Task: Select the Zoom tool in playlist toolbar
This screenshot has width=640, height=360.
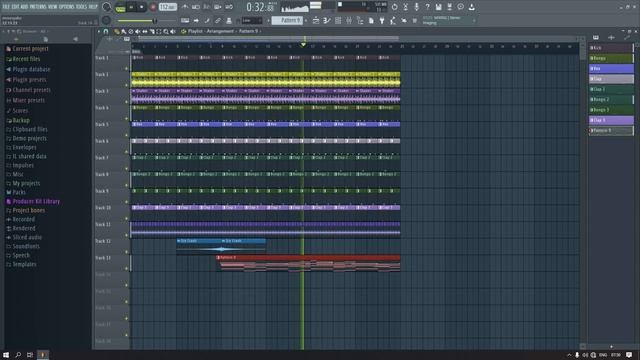Action: pos(166,31)
